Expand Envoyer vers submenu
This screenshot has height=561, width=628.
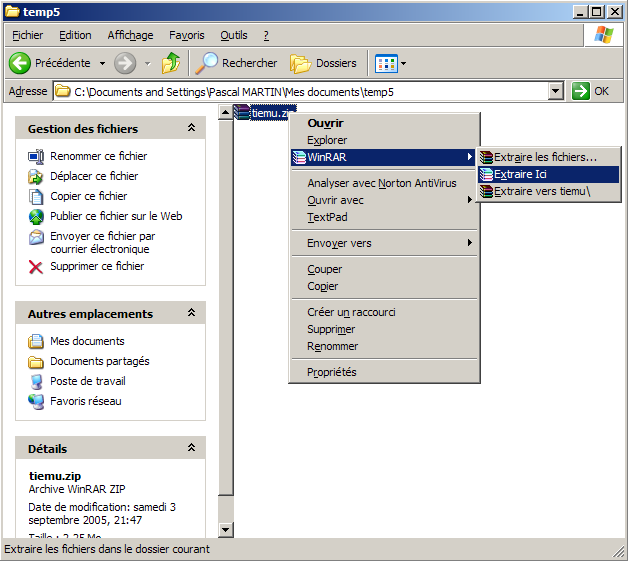click(470, 243)
